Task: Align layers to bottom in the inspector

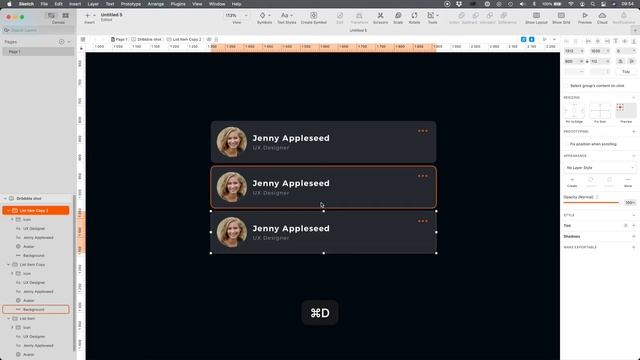Action: (x=634, y=41)
